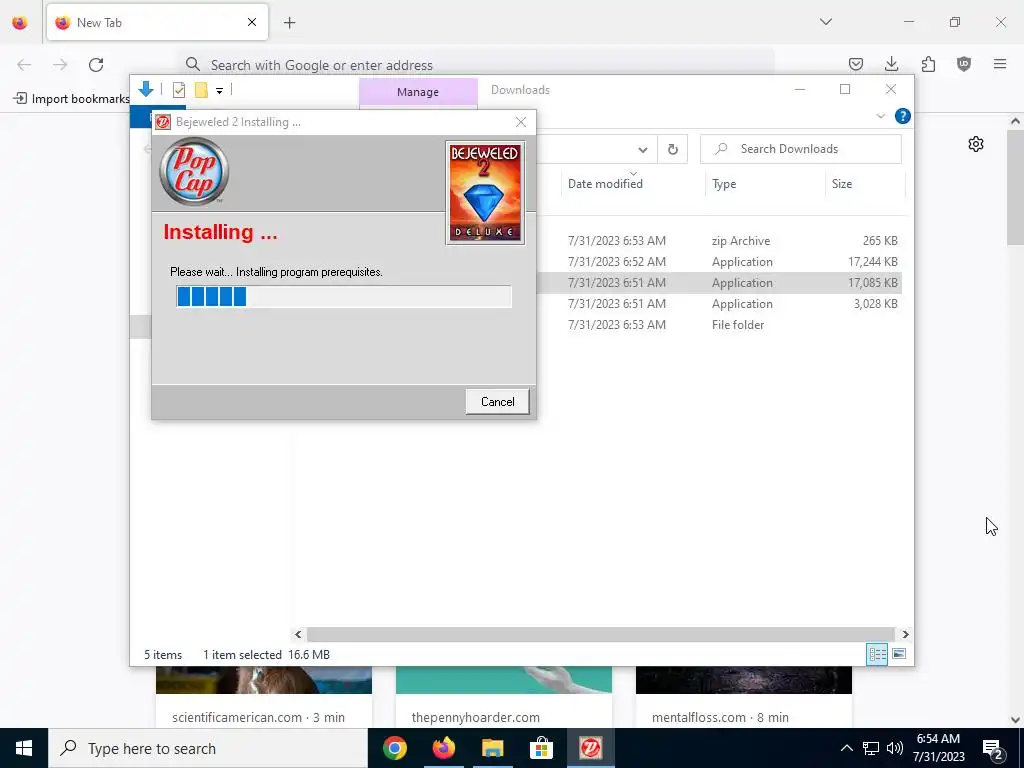Select the File folder row
The image size is (1024, 768).
coord(718,325)
